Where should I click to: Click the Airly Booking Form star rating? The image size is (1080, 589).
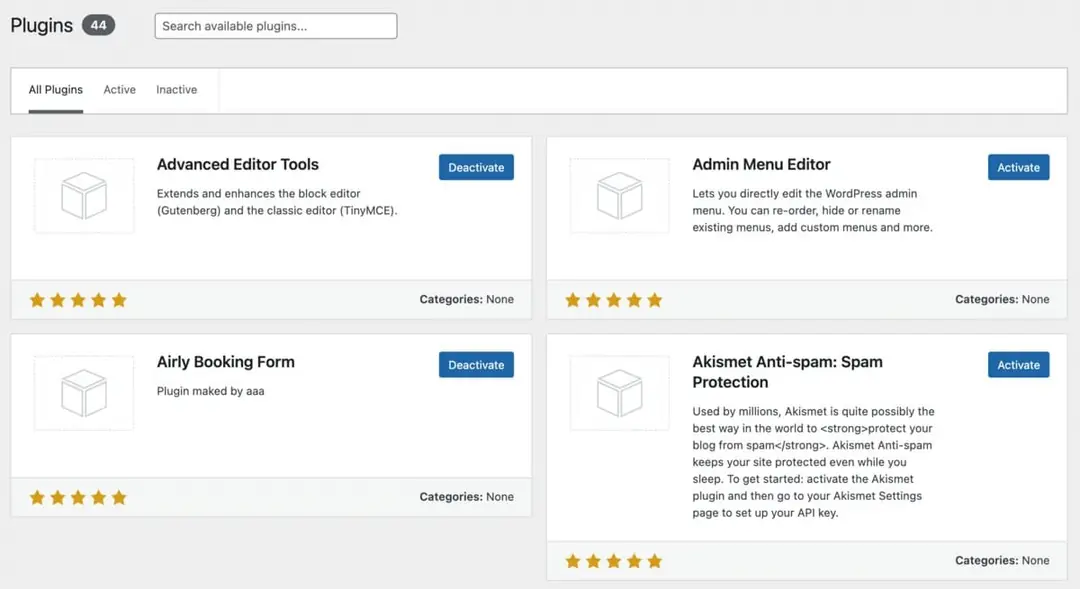click(77, 496)
